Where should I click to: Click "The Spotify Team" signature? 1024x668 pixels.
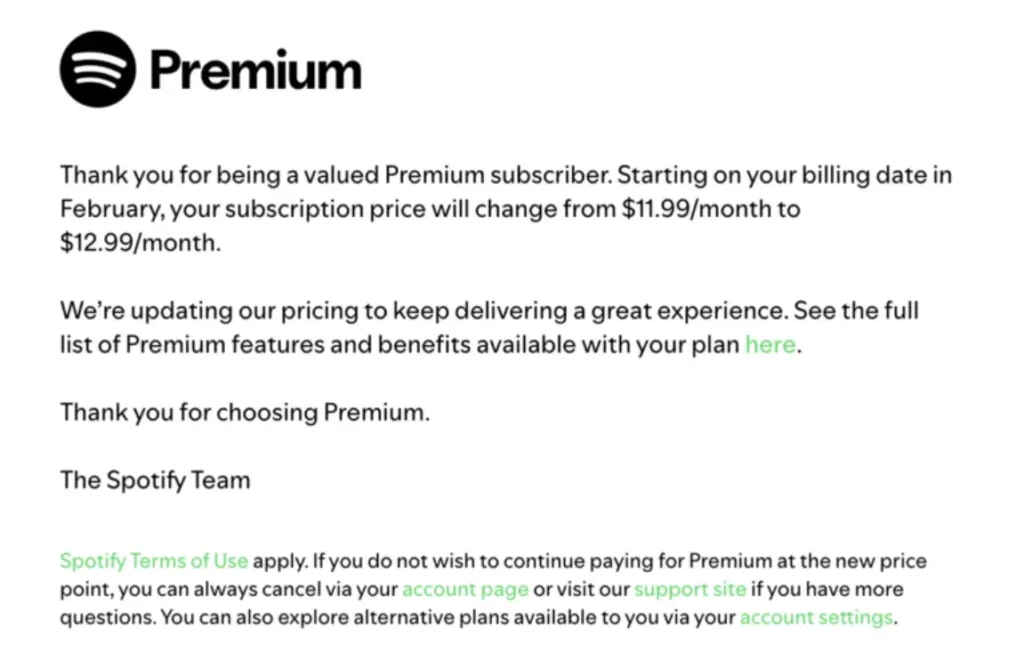tap(155, 480)
